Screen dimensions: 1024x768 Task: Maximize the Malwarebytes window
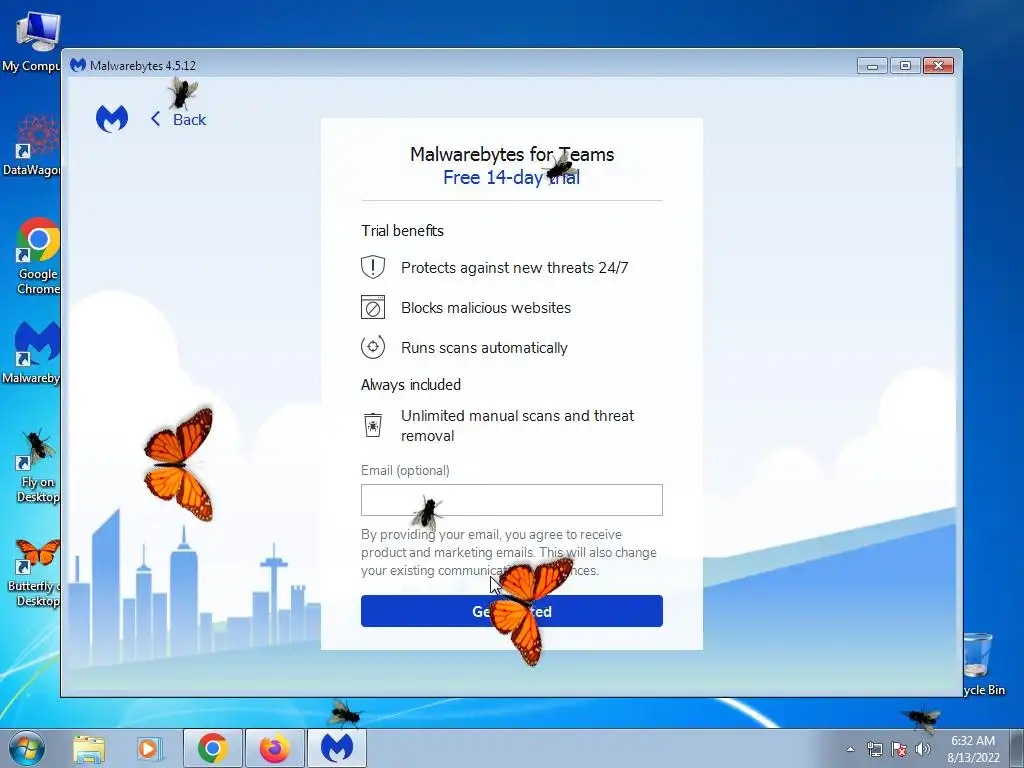click(905, 65)
